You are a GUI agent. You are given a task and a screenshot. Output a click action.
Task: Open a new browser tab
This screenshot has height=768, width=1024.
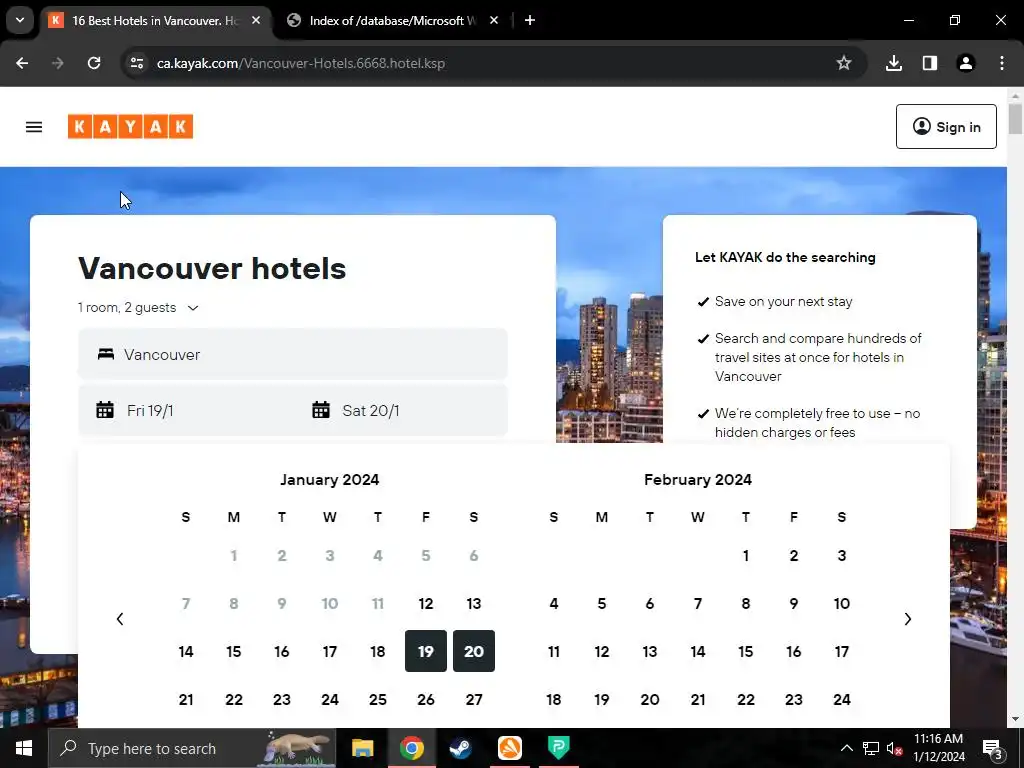coord(530,20)
